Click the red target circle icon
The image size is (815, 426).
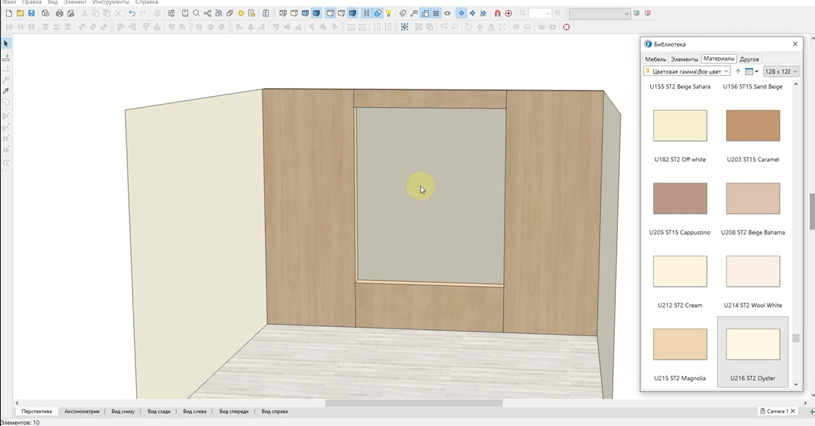[x=508, y=13]
